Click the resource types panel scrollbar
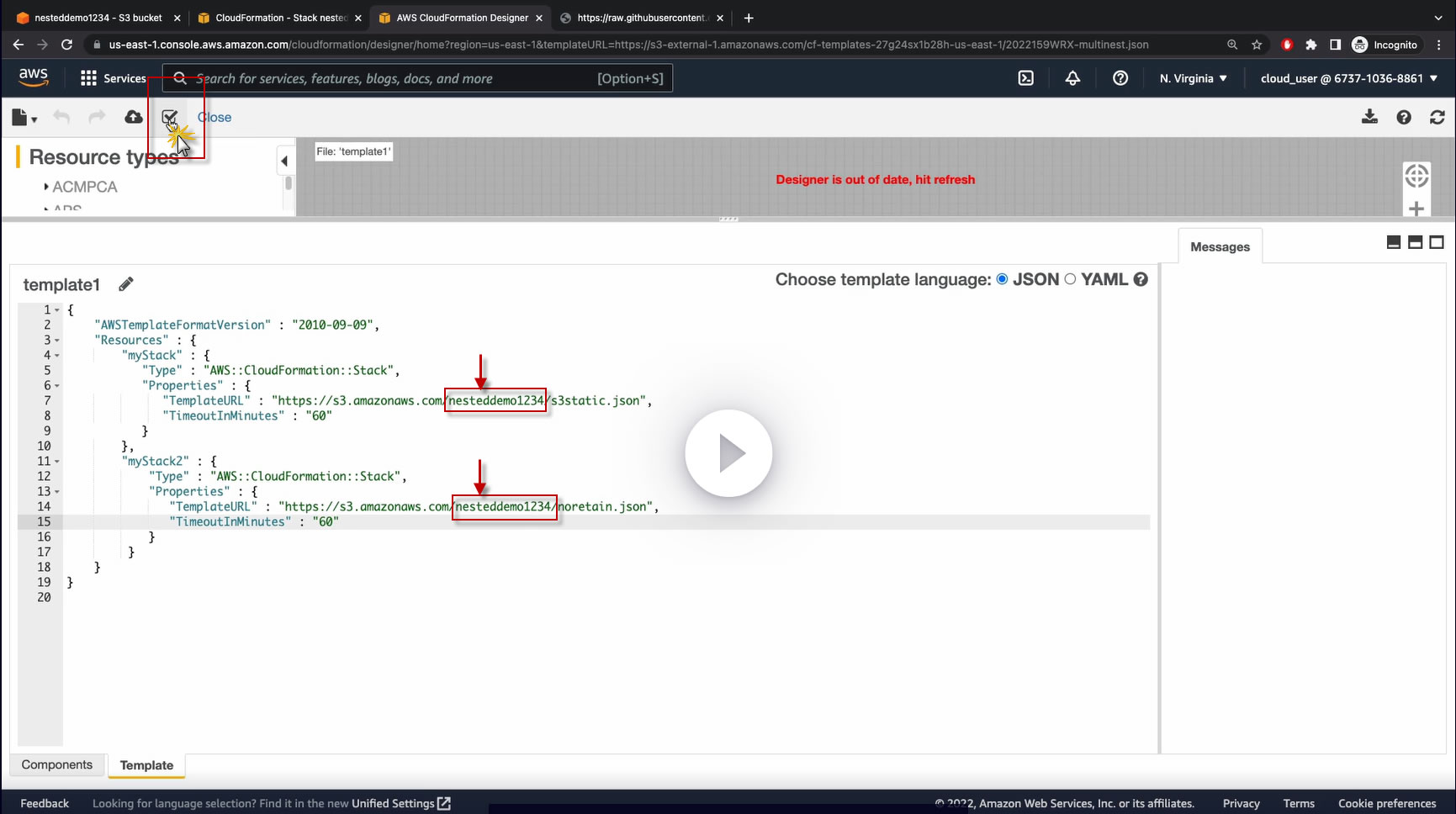Viewport: 1456px width, 814px height. (x=289, y=182)
